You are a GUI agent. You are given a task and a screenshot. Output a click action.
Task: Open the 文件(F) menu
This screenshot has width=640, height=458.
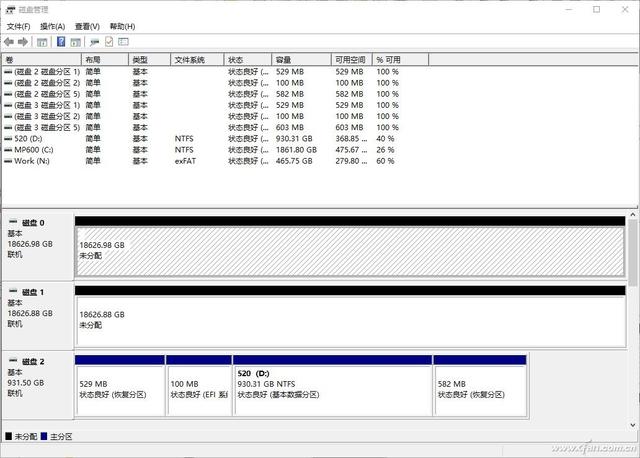(18, 27)
